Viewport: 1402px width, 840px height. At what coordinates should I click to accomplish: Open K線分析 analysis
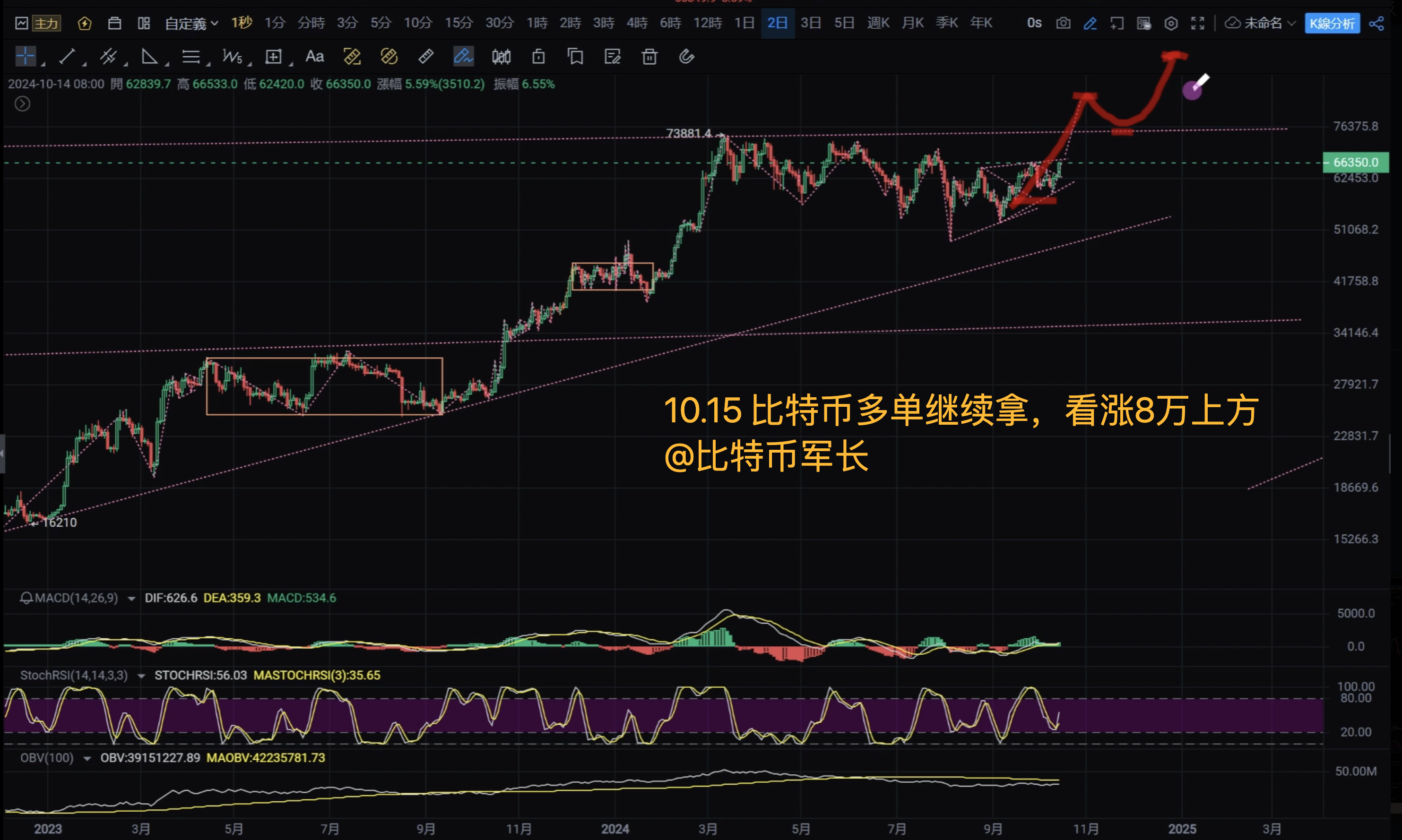click(x=1332, y=23)
